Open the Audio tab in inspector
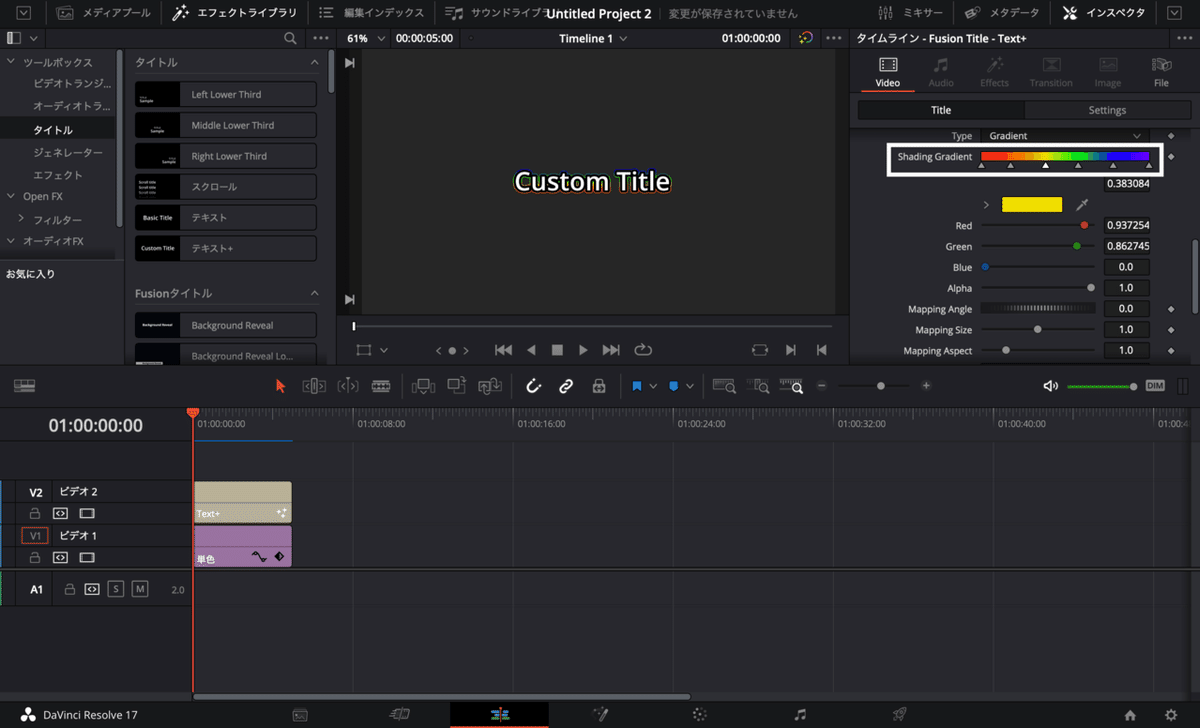Viewport: 1200px width, 728px height. point(941,72)
